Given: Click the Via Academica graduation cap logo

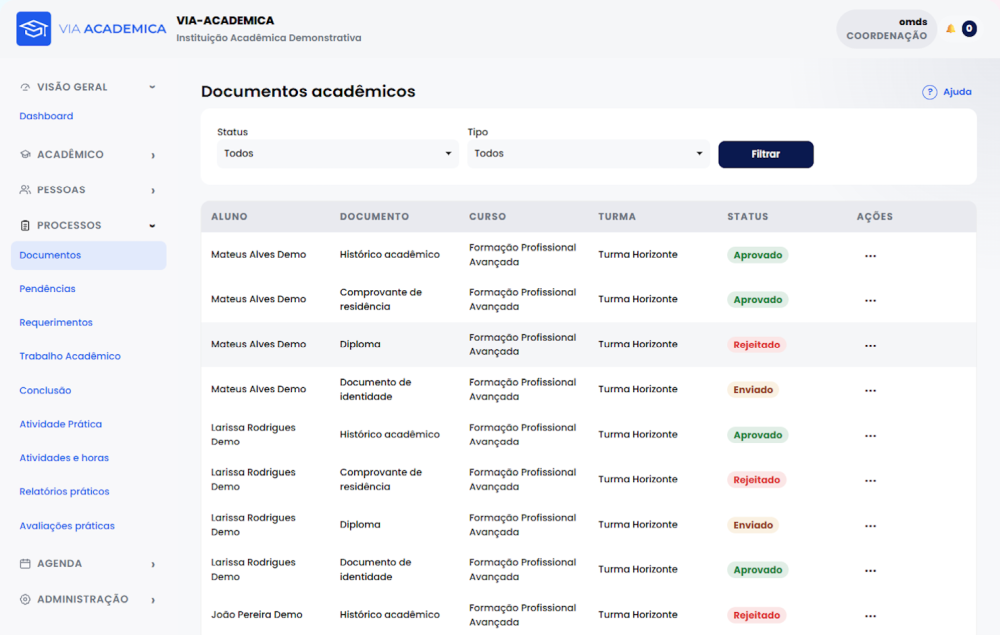Looking at the screenshot, I should [34, 29].
